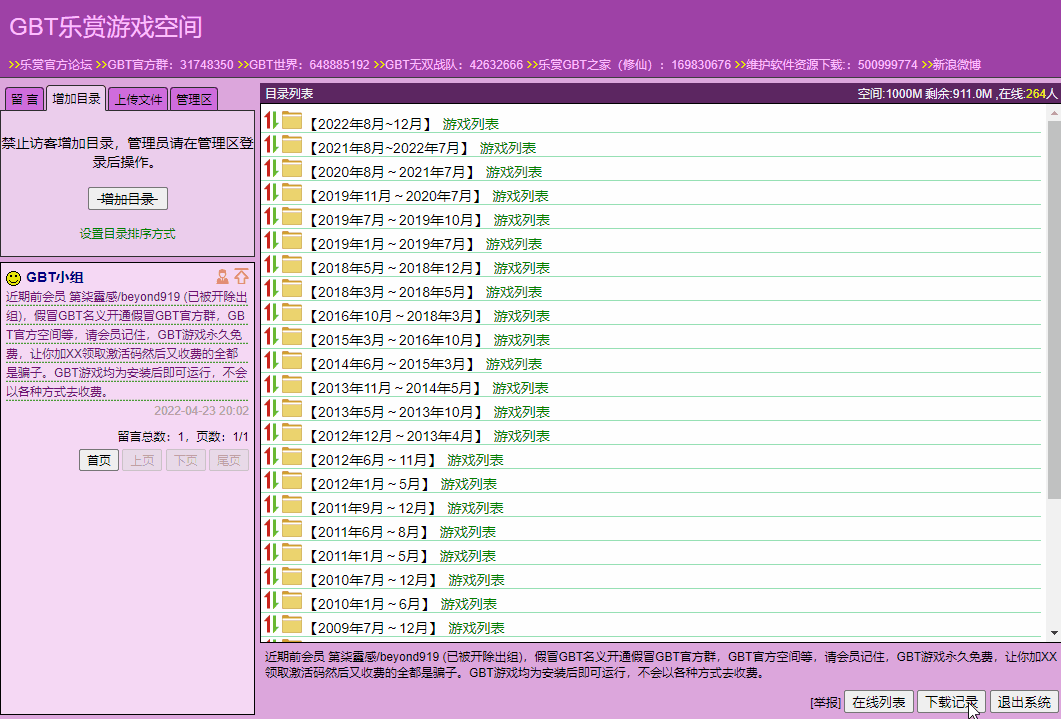Viewport: 1061px width, 719px height.
Task: Click GBT无双战队：42632666 header link
Action: click(x=454, y=65)
